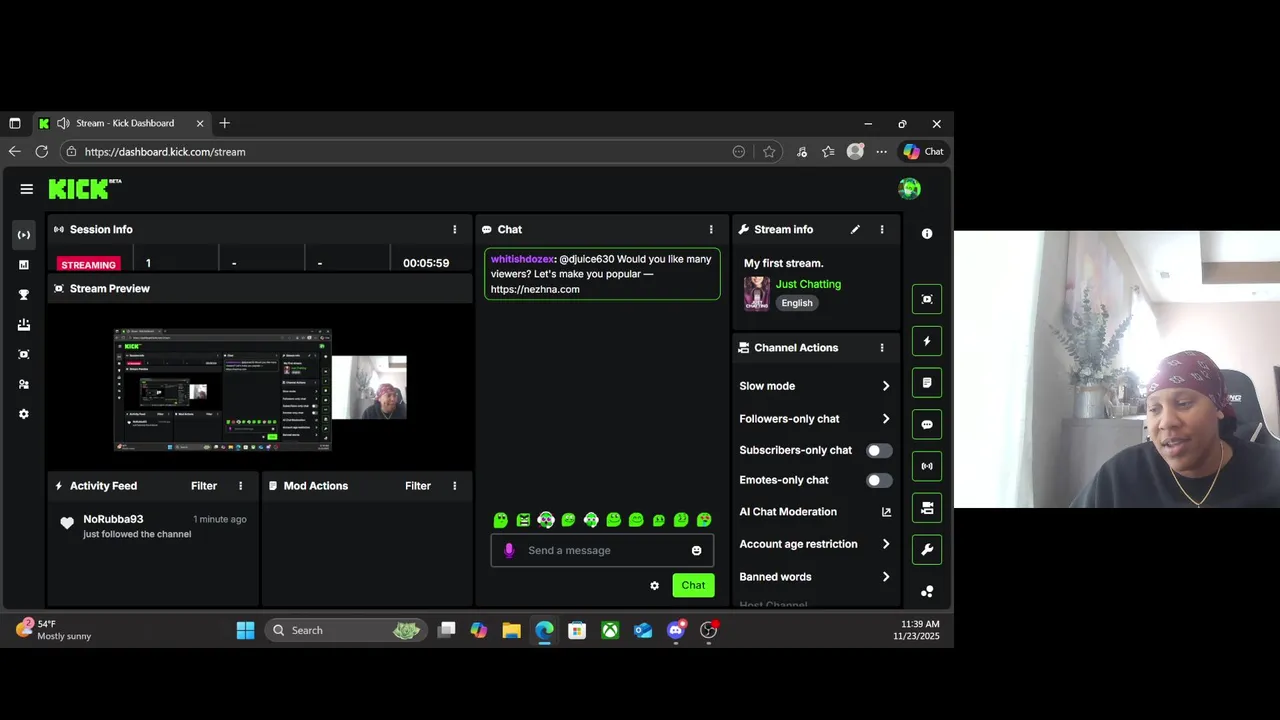Mute the tab using speaker icon
Screen dimensions: 1280x720
[x=63, y=123]
